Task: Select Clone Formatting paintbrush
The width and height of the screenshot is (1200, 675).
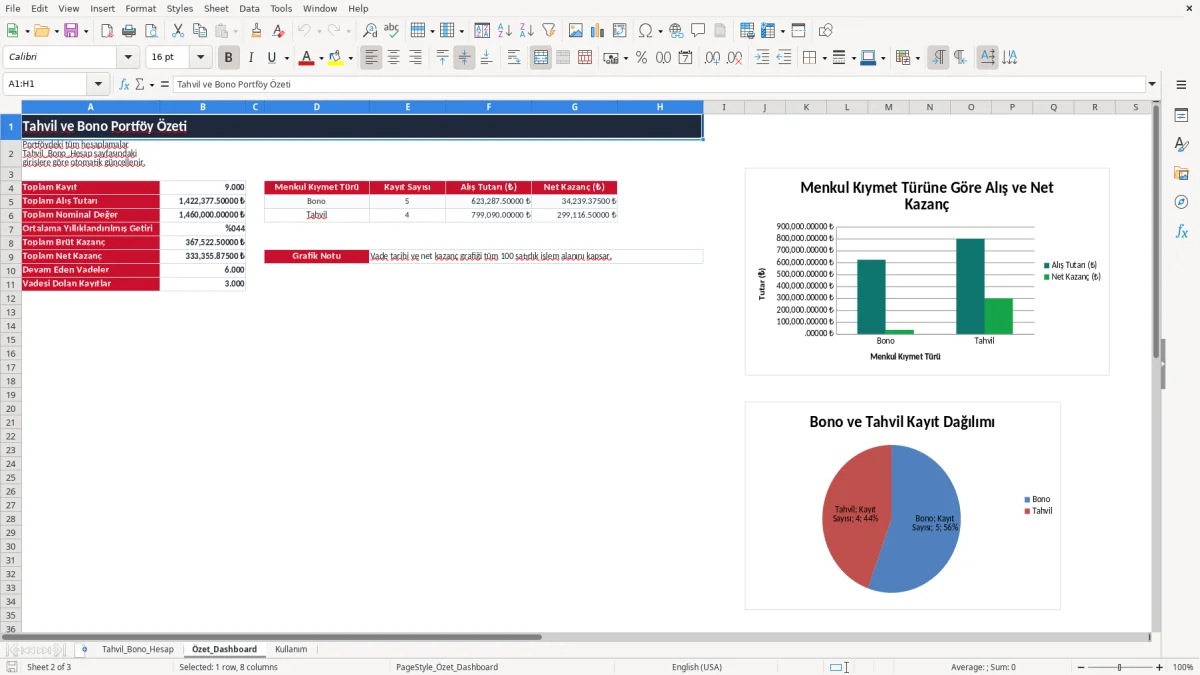Action: (256, 31)
